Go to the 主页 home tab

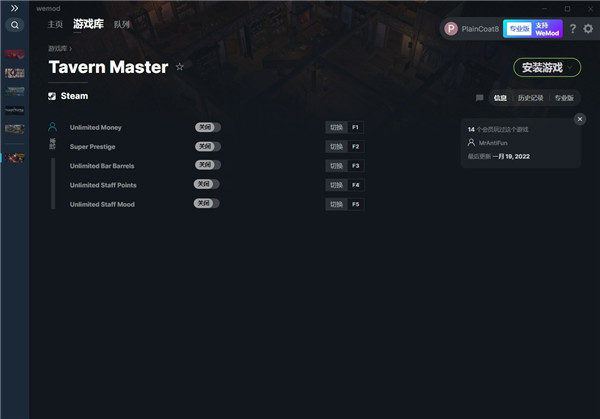pyautogui.click(x=55, y=24)
